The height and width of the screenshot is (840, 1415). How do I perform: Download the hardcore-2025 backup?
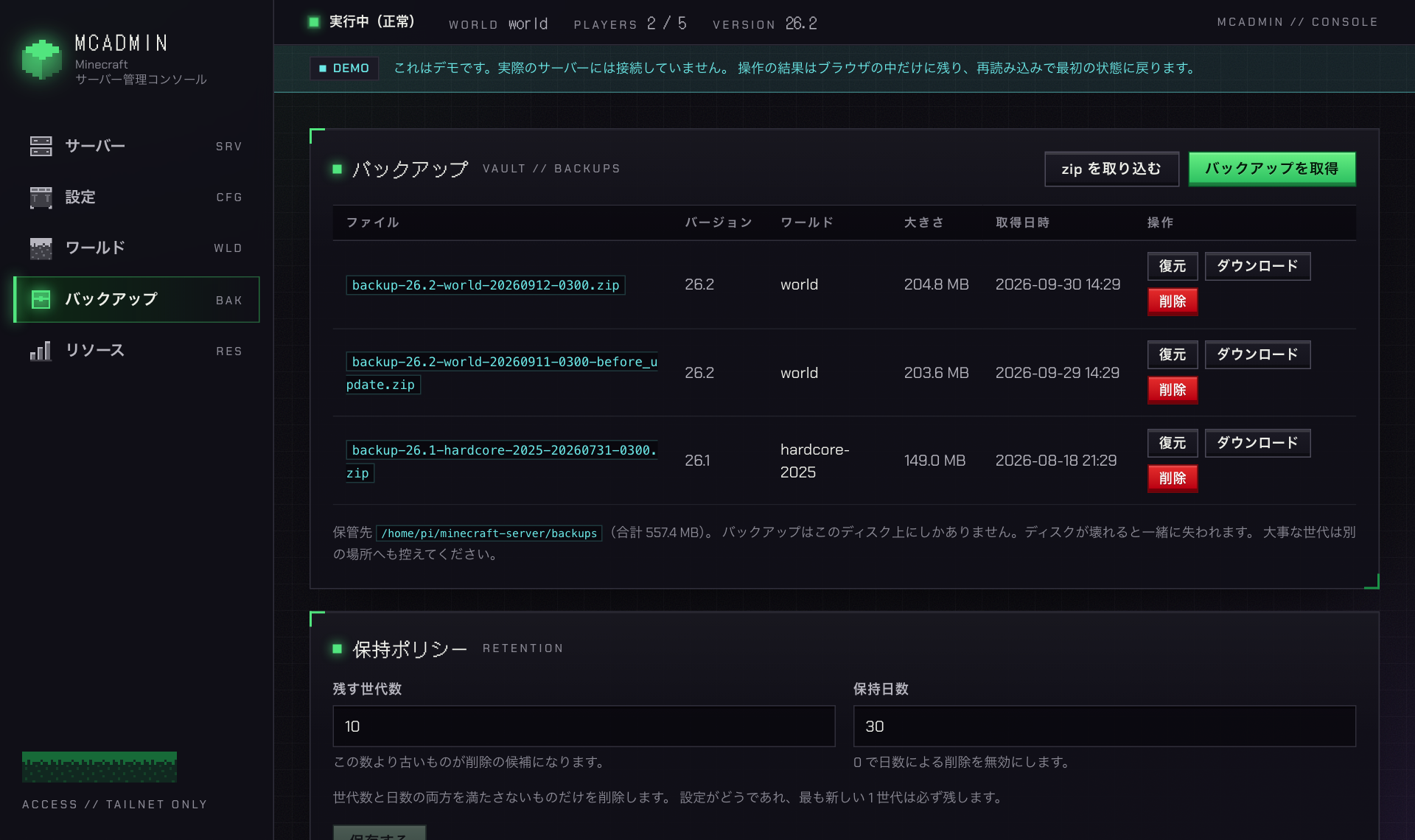click(1257, 443)
